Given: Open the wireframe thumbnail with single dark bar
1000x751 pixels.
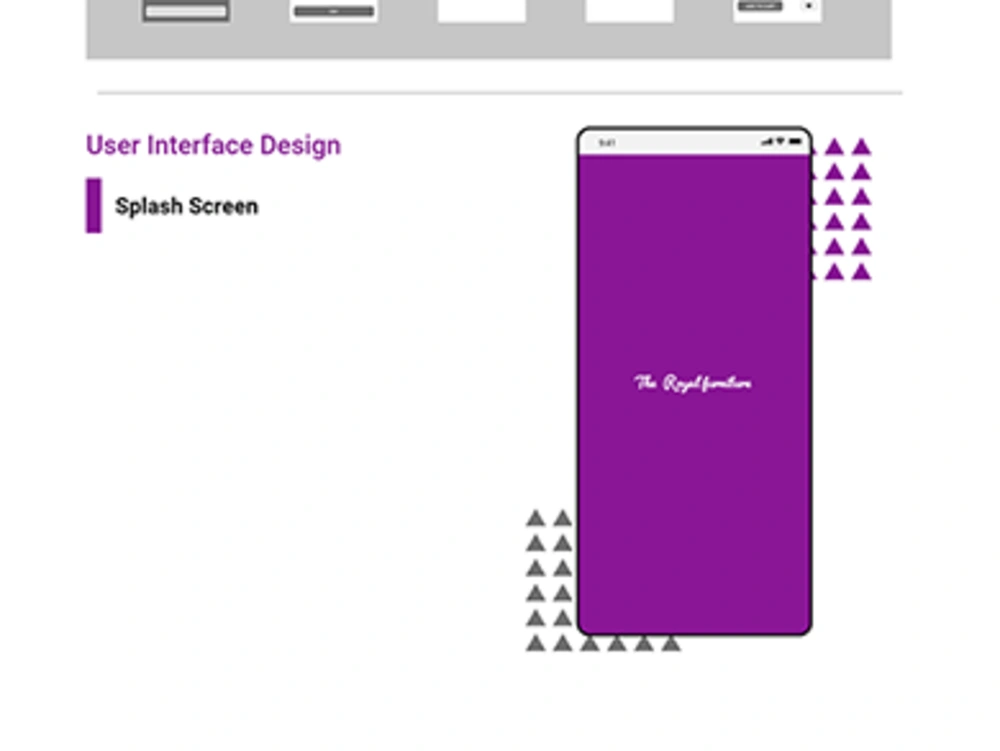Looking at the screenshot, I should pyautogui.click(x=334, y=11).
